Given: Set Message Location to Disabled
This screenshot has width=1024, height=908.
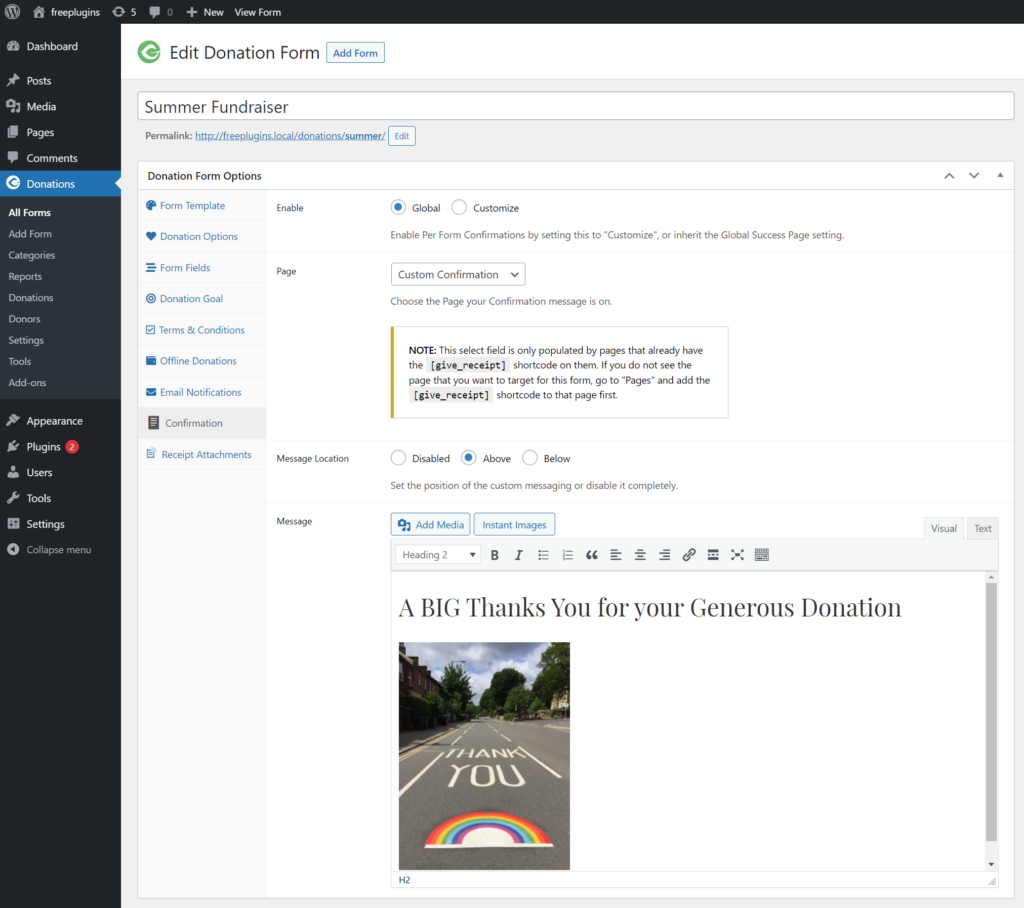Looking at the screenshot, I should pos(398,459).
